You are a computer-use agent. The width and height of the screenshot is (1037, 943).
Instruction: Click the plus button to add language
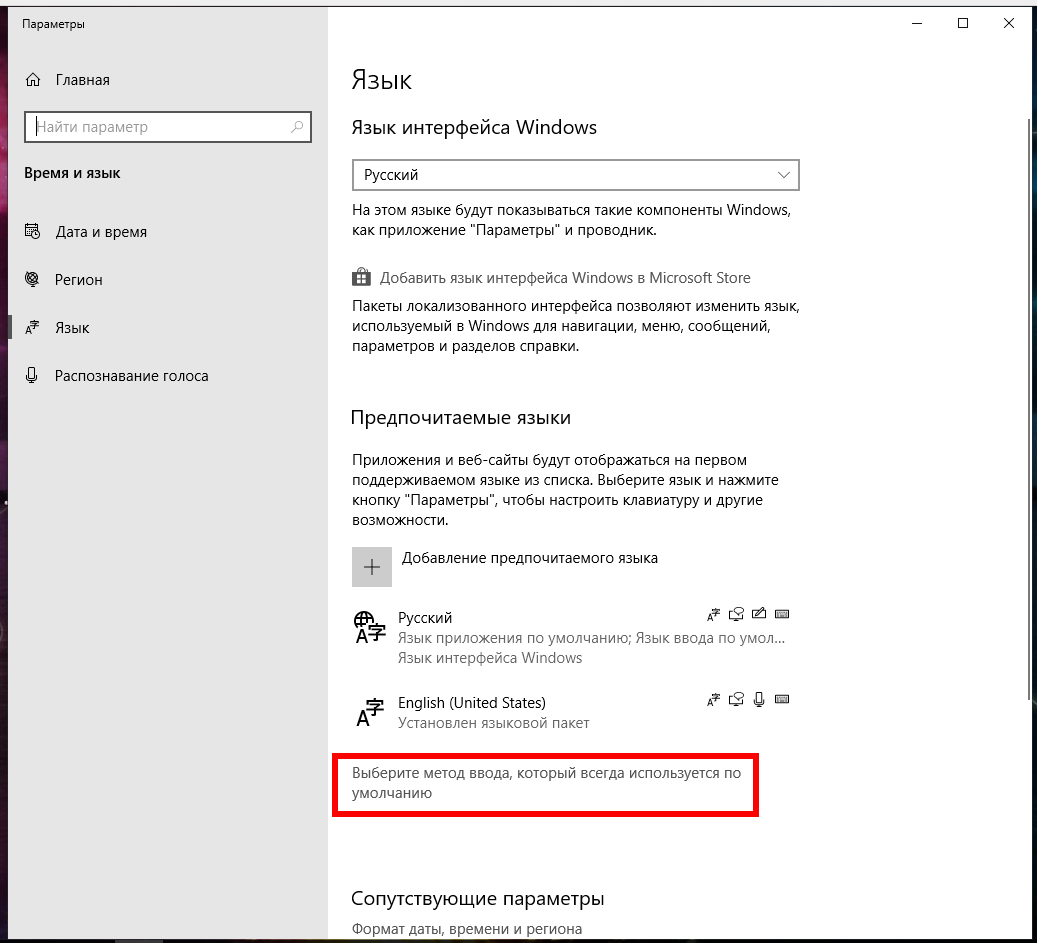click(372, 567)
